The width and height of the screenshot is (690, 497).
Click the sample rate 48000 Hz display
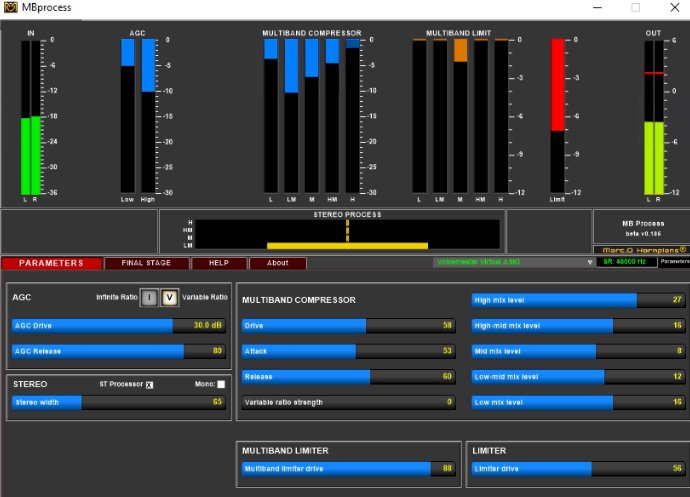[626, 262]
